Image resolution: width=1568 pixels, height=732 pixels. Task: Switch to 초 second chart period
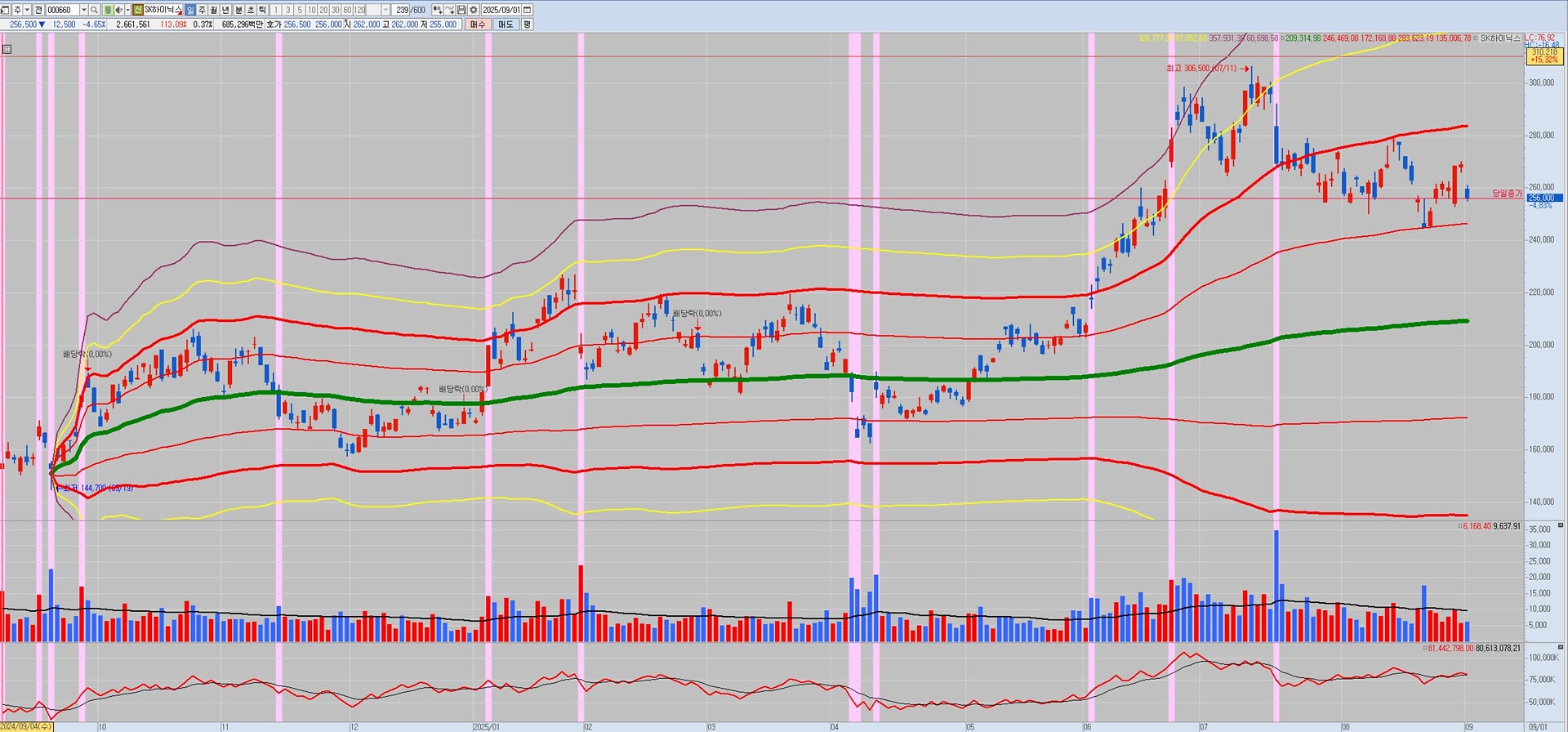(251, 10)
